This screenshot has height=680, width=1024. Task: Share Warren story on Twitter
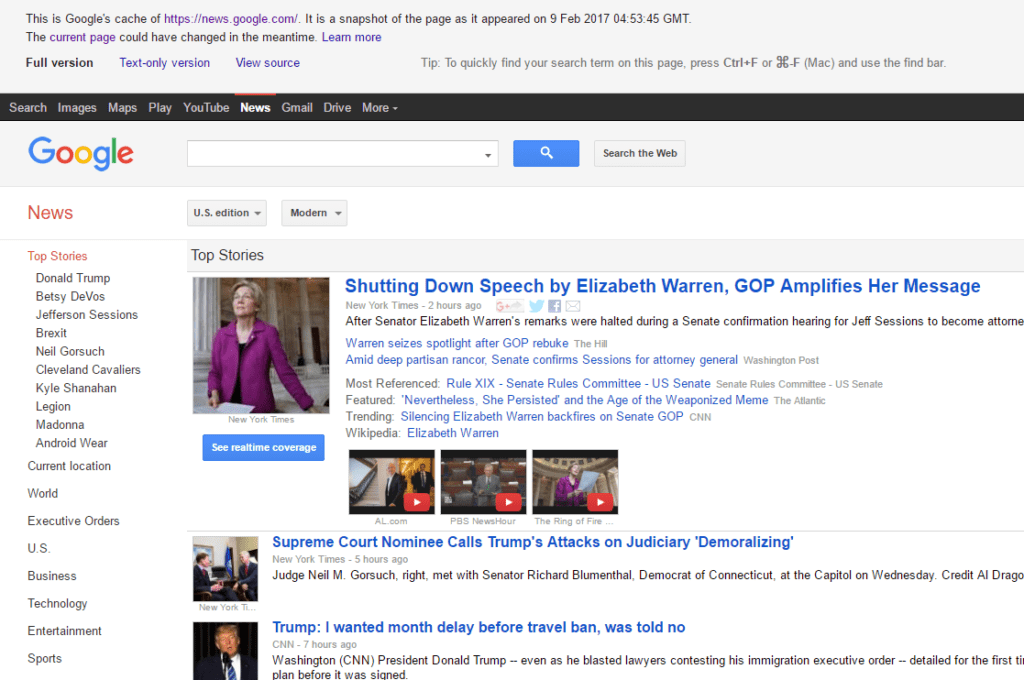click(536, 306)
